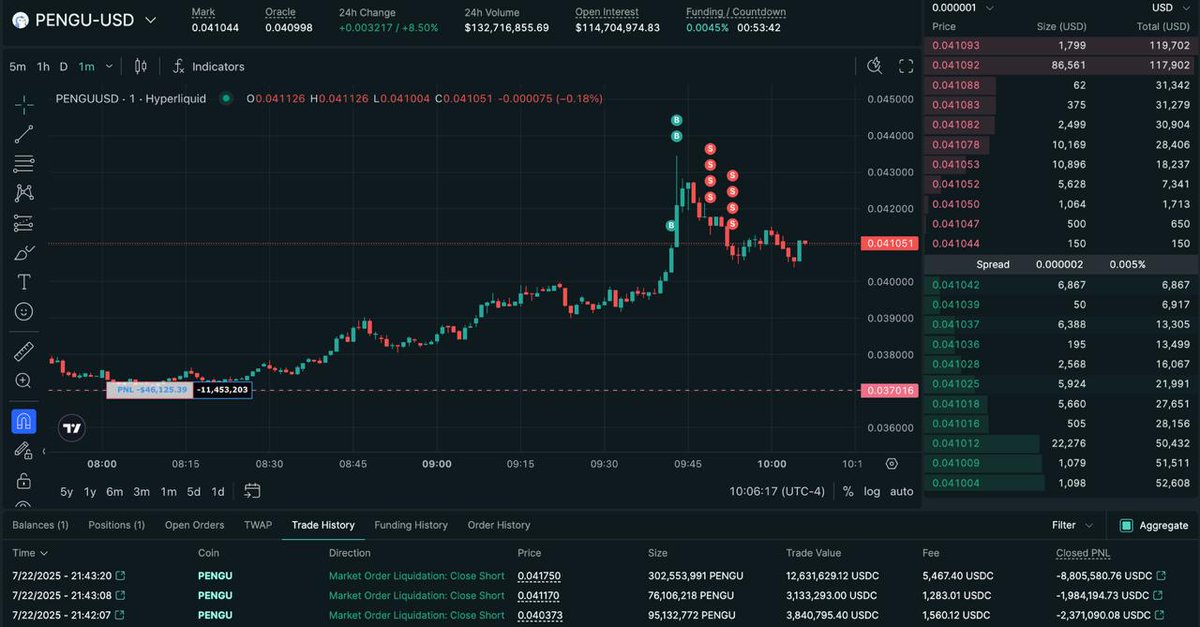Open explorer link for 21:42:07 trade time
This screenshot has height=627, width=1200.
point(121,616)
